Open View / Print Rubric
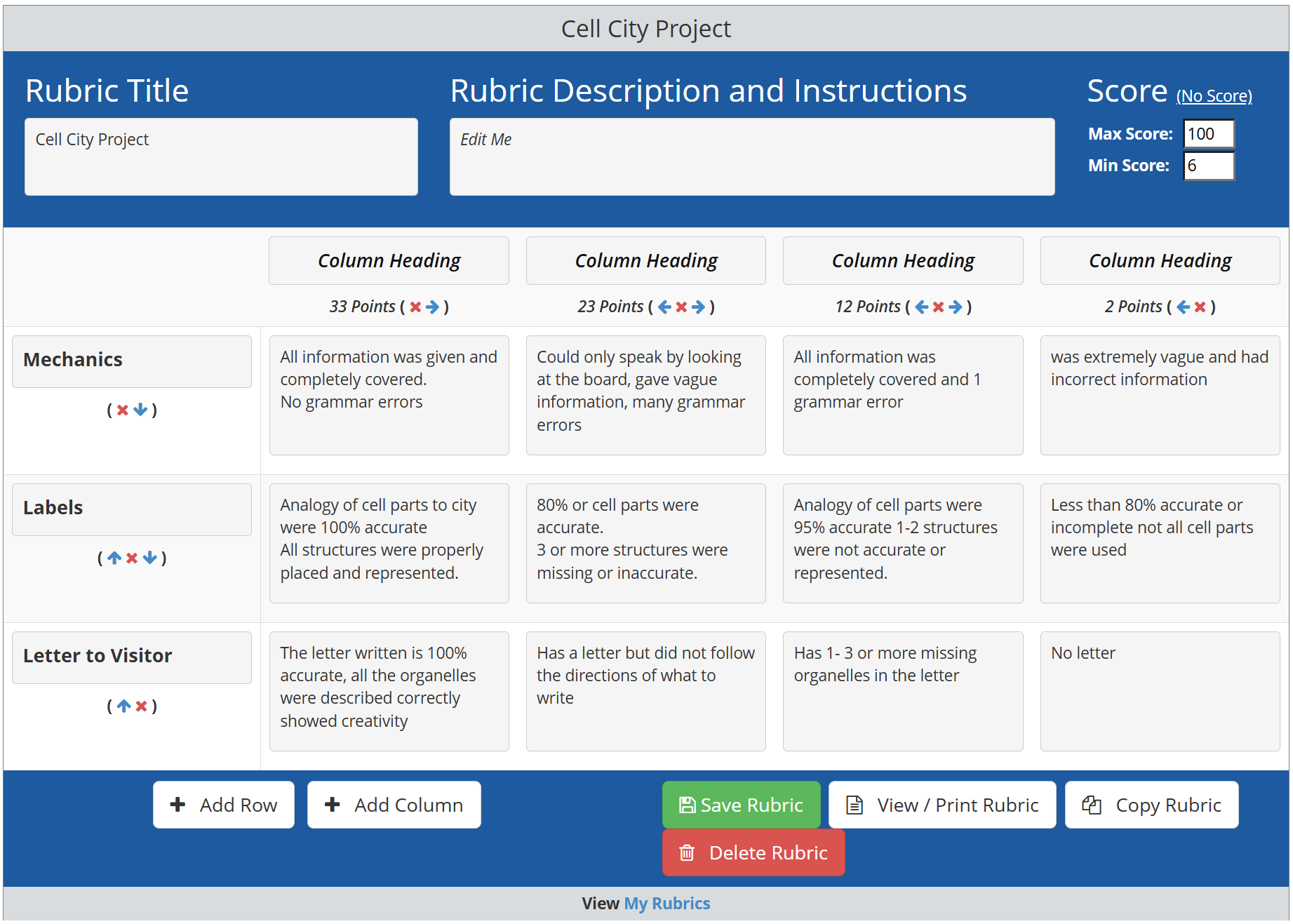Image resolution: width=1293 pixels, height=924 pixels. (942, 805)
